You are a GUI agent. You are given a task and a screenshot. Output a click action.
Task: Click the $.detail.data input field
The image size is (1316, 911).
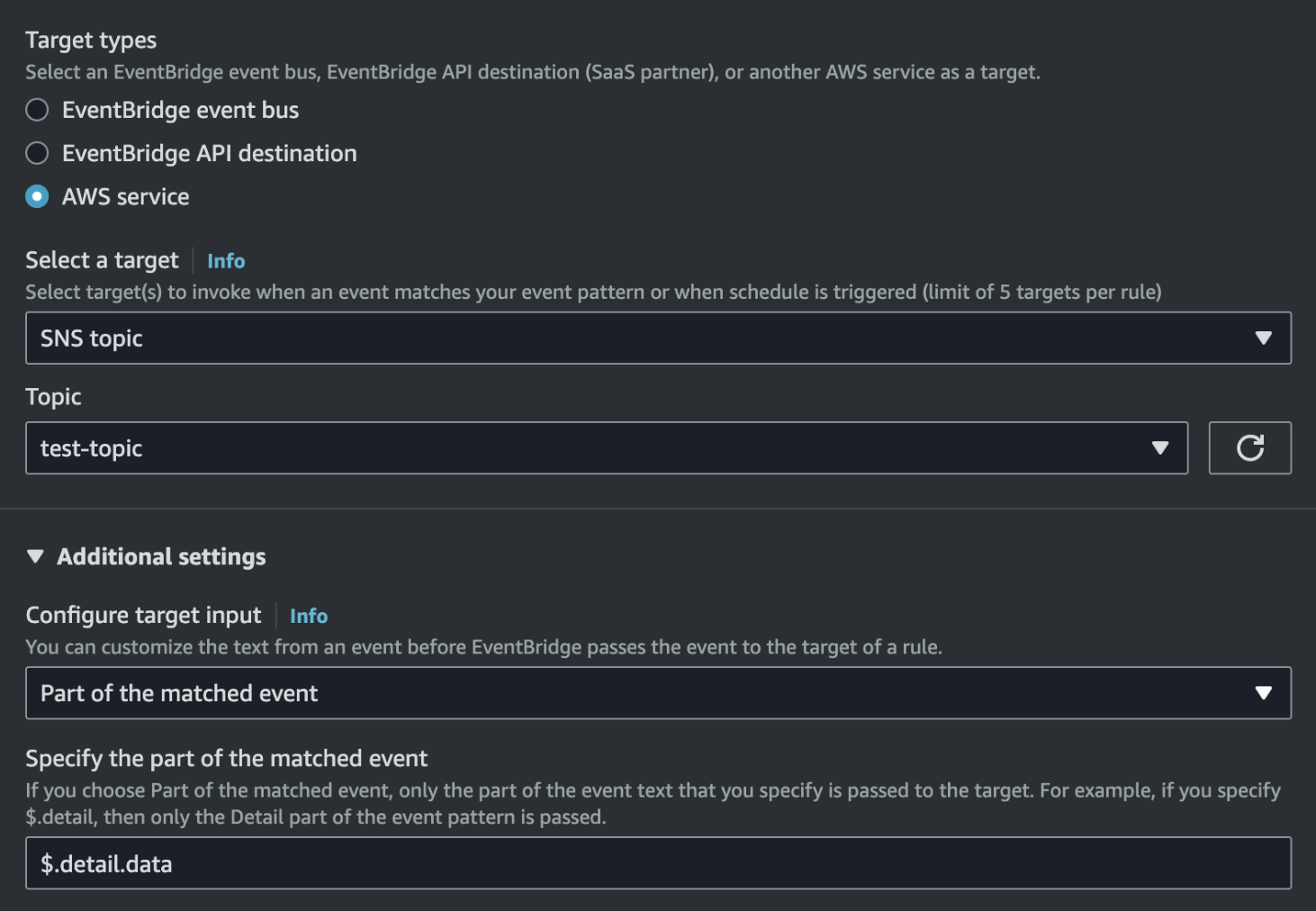657,863
